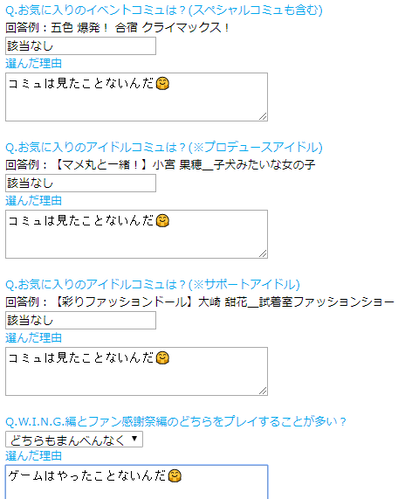Image resolution: width=405 pixels, height=499 pixels.
Task: Click the question heading about イベントコミュ
Action: [164, 10]
